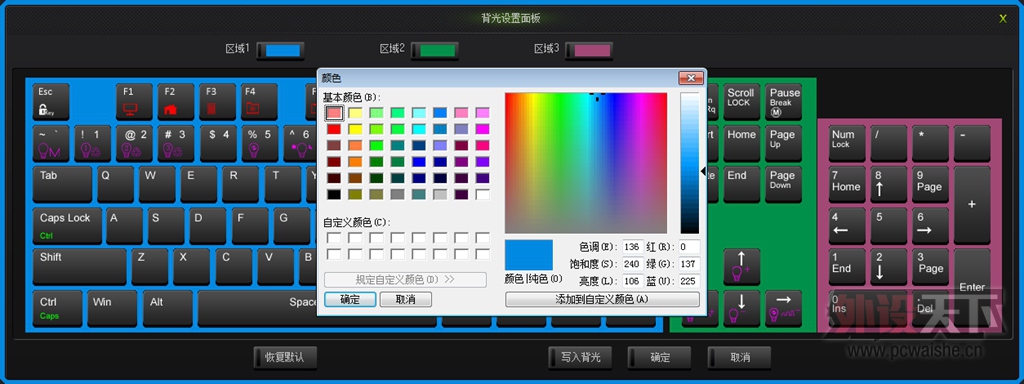Click the @ 2 key on the keyboard
The width and height of the screenshot is (1024, 384).
pyautogui.click(x=135, y=144)
